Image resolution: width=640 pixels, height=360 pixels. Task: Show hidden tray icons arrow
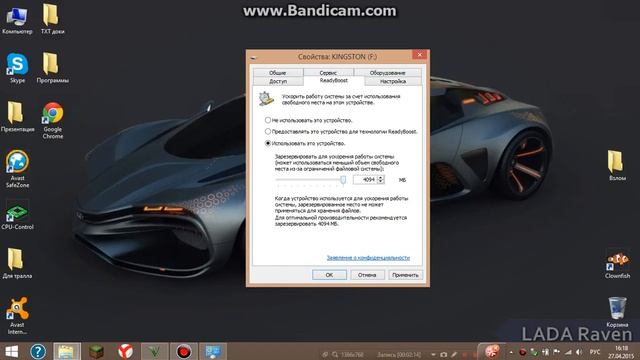click(x=511, y=352)
